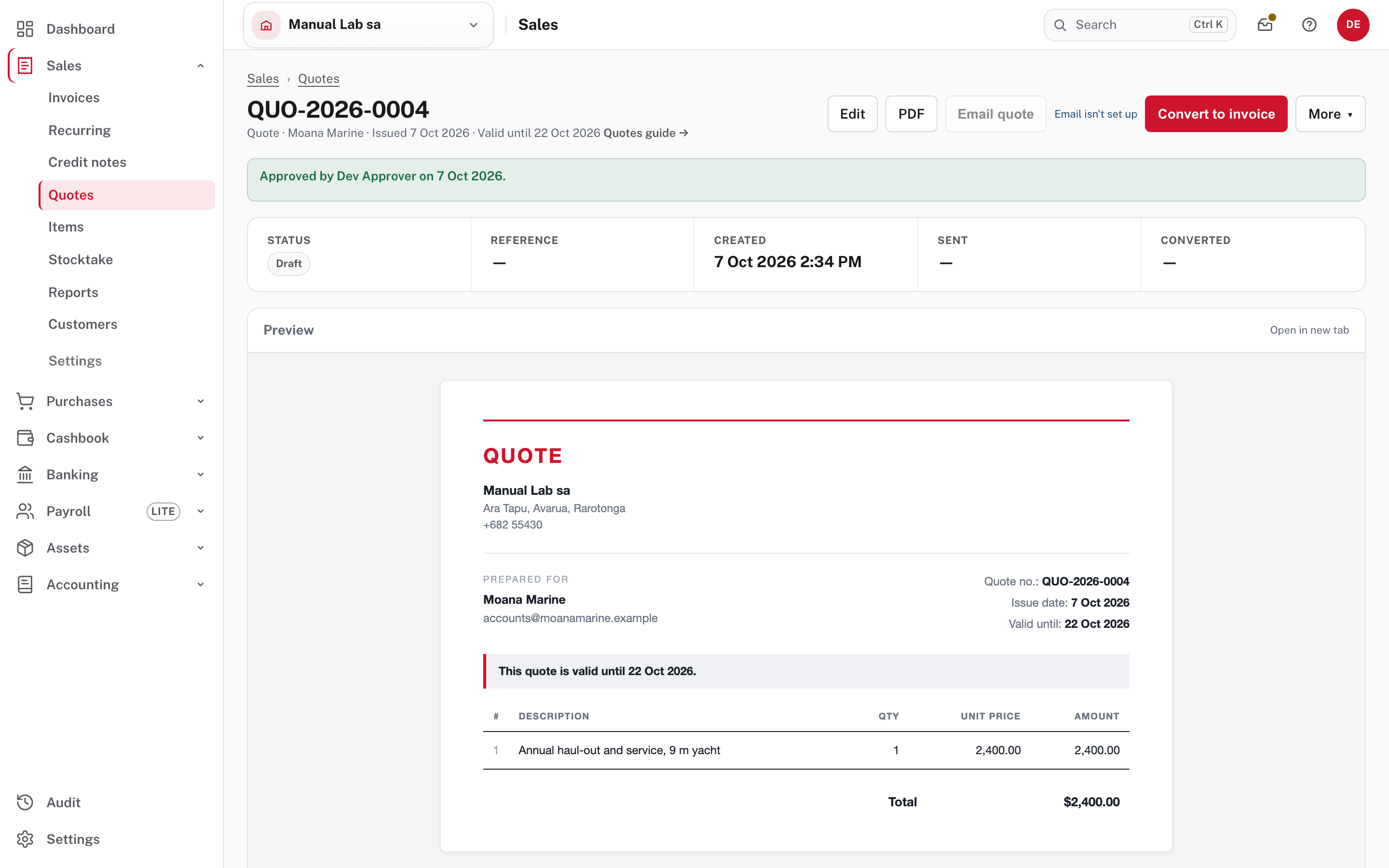Click Convert to invoice
The image size is (1389, 868).
[1216, 114]
